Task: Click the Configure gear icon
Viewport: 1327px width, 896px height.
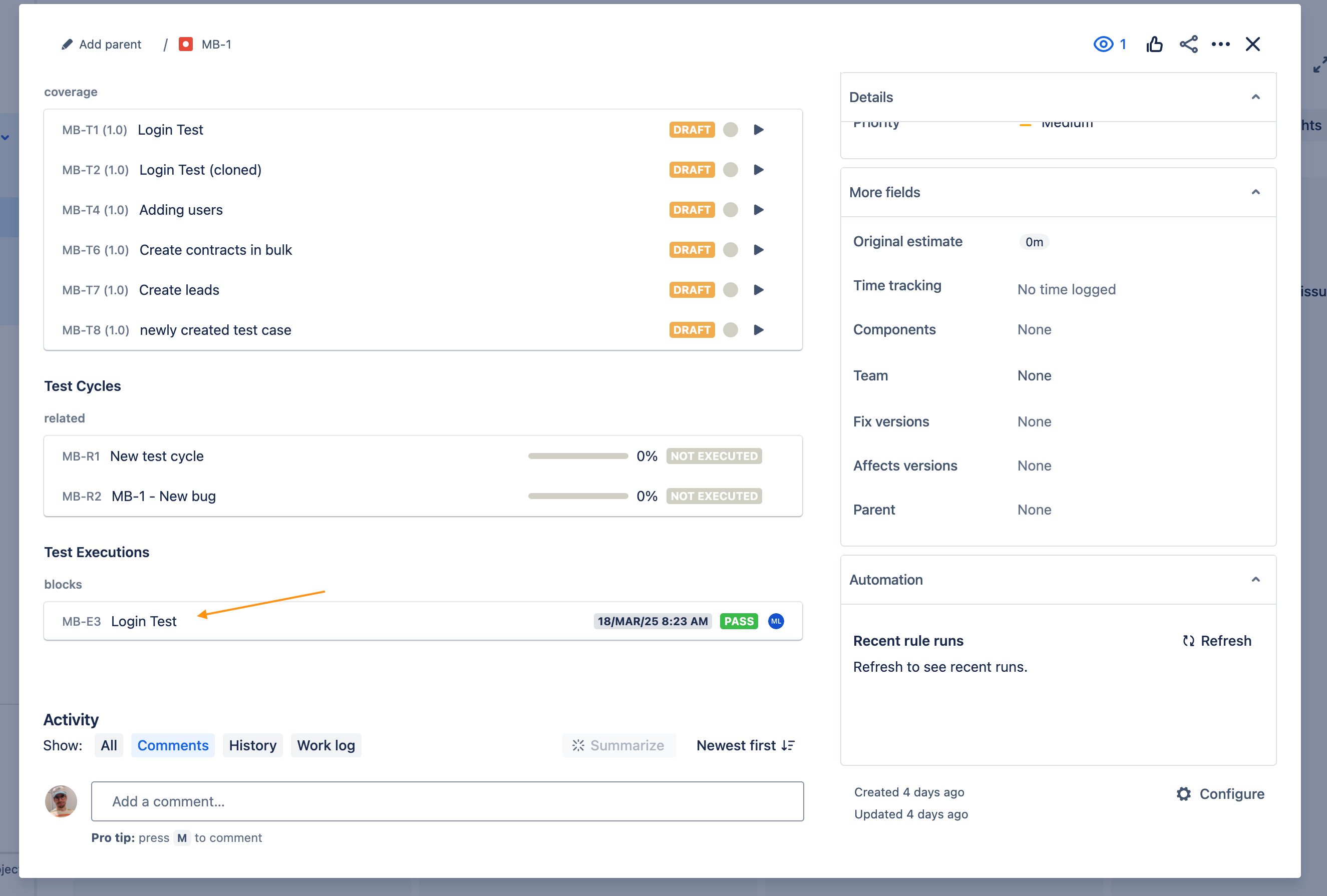Action: click(x=1184, y=794)
